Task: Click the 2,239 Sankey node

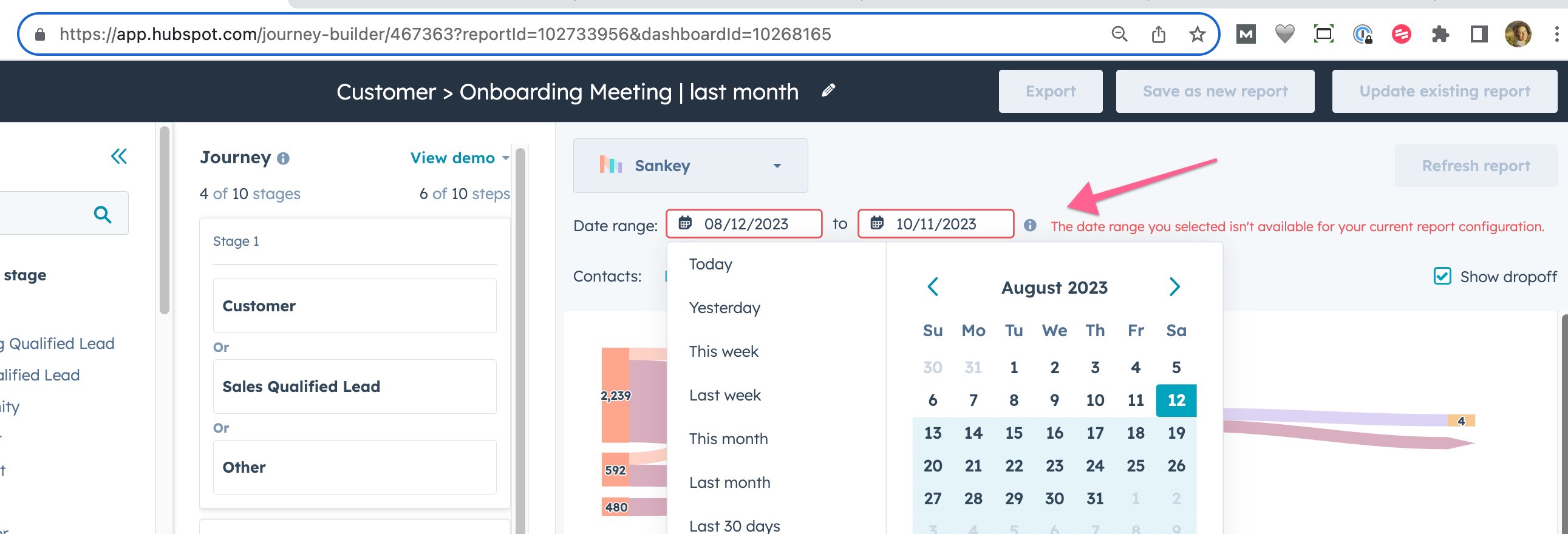Action: tap(615, 395)
